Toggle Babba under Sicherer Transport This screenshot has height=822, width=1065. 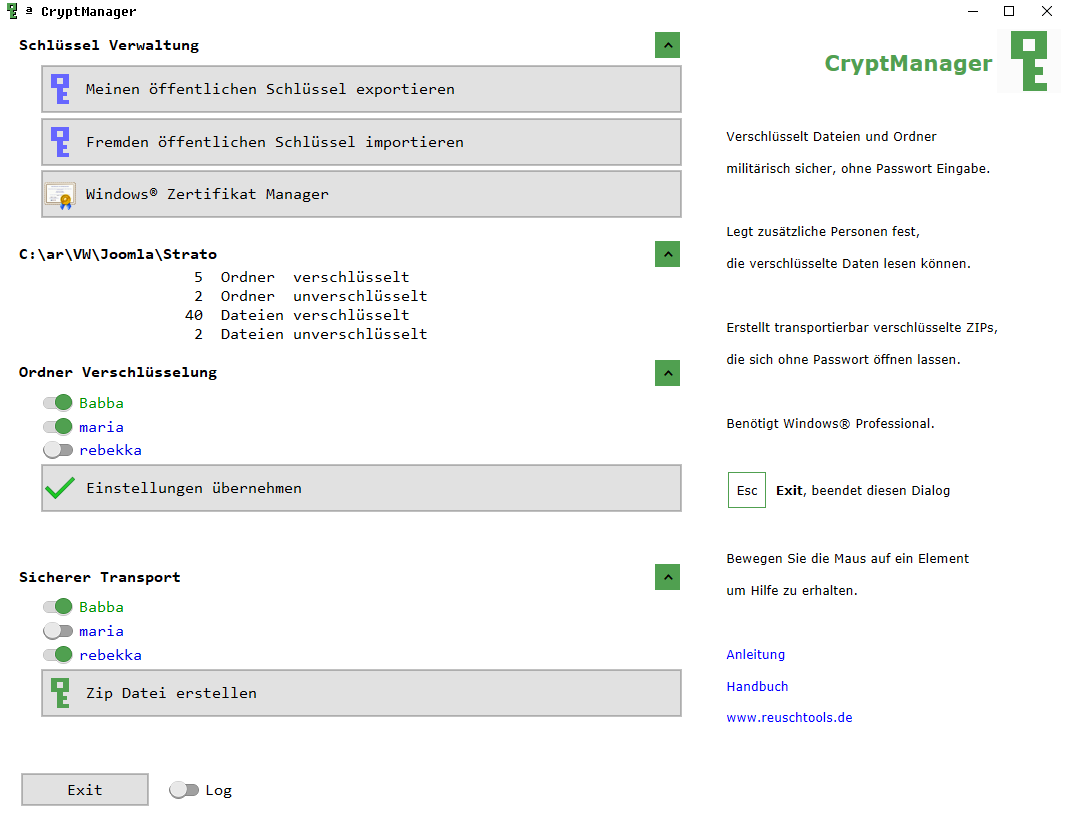58,607
